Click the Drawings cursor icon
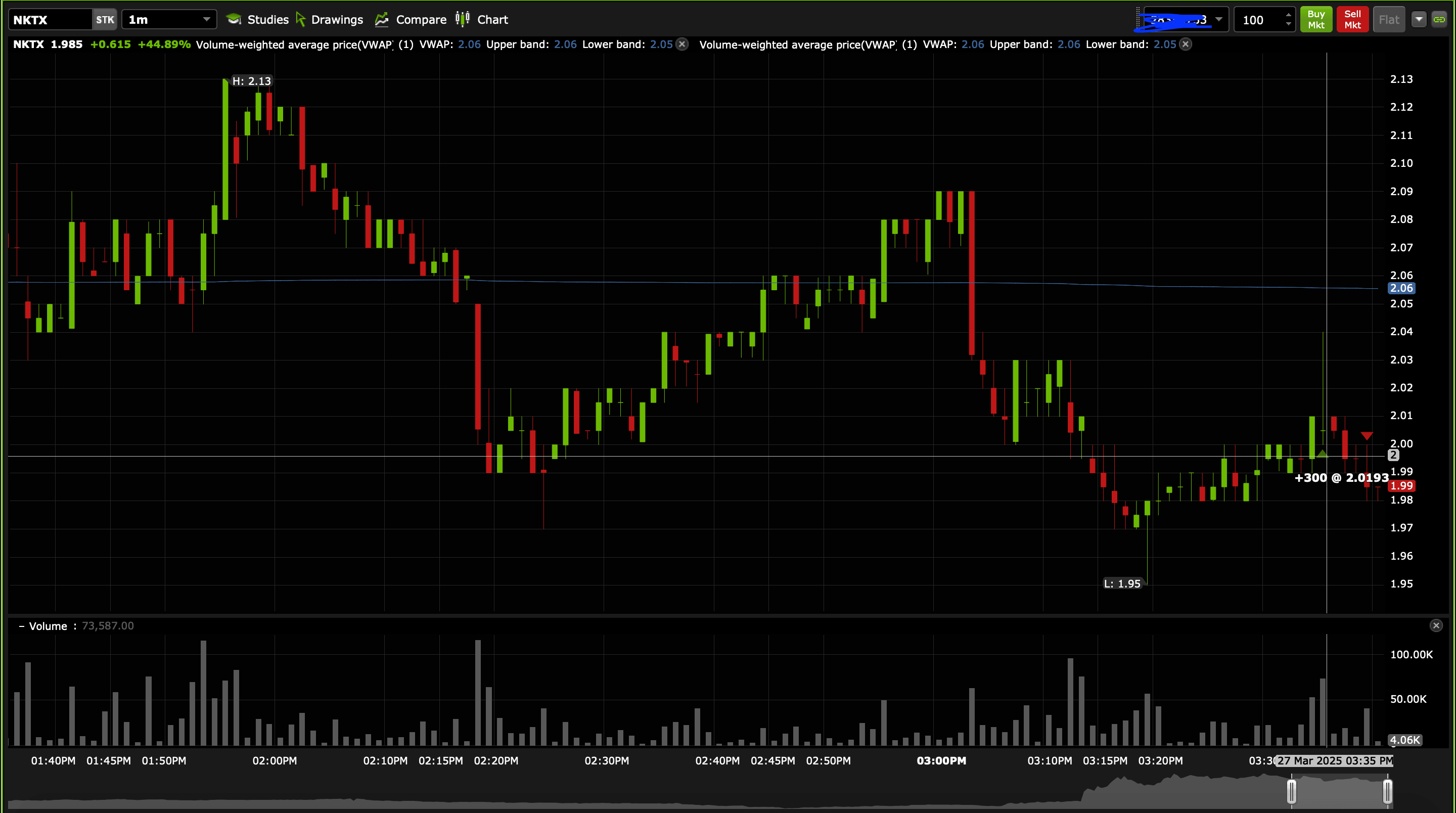 (301, 20)
